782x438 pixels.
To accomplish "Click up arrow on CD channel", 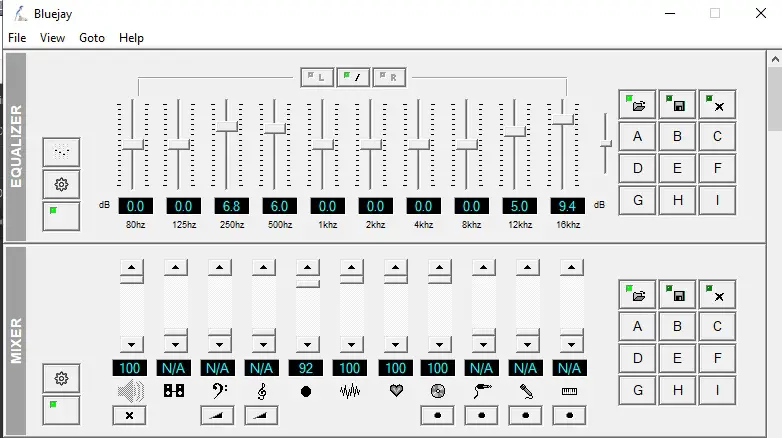I will [x=439, y=267].
